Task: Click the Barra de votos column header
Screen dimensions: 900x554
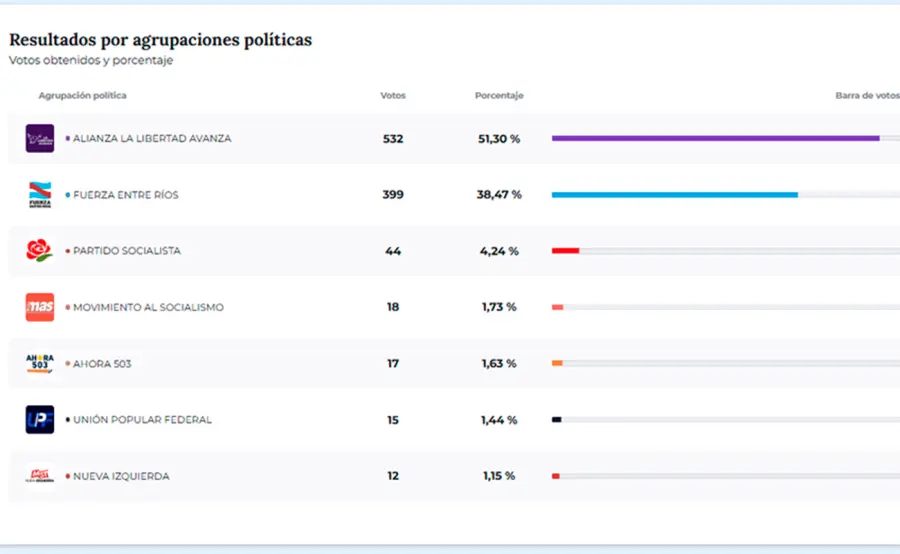Action: (x=866, y=96)
